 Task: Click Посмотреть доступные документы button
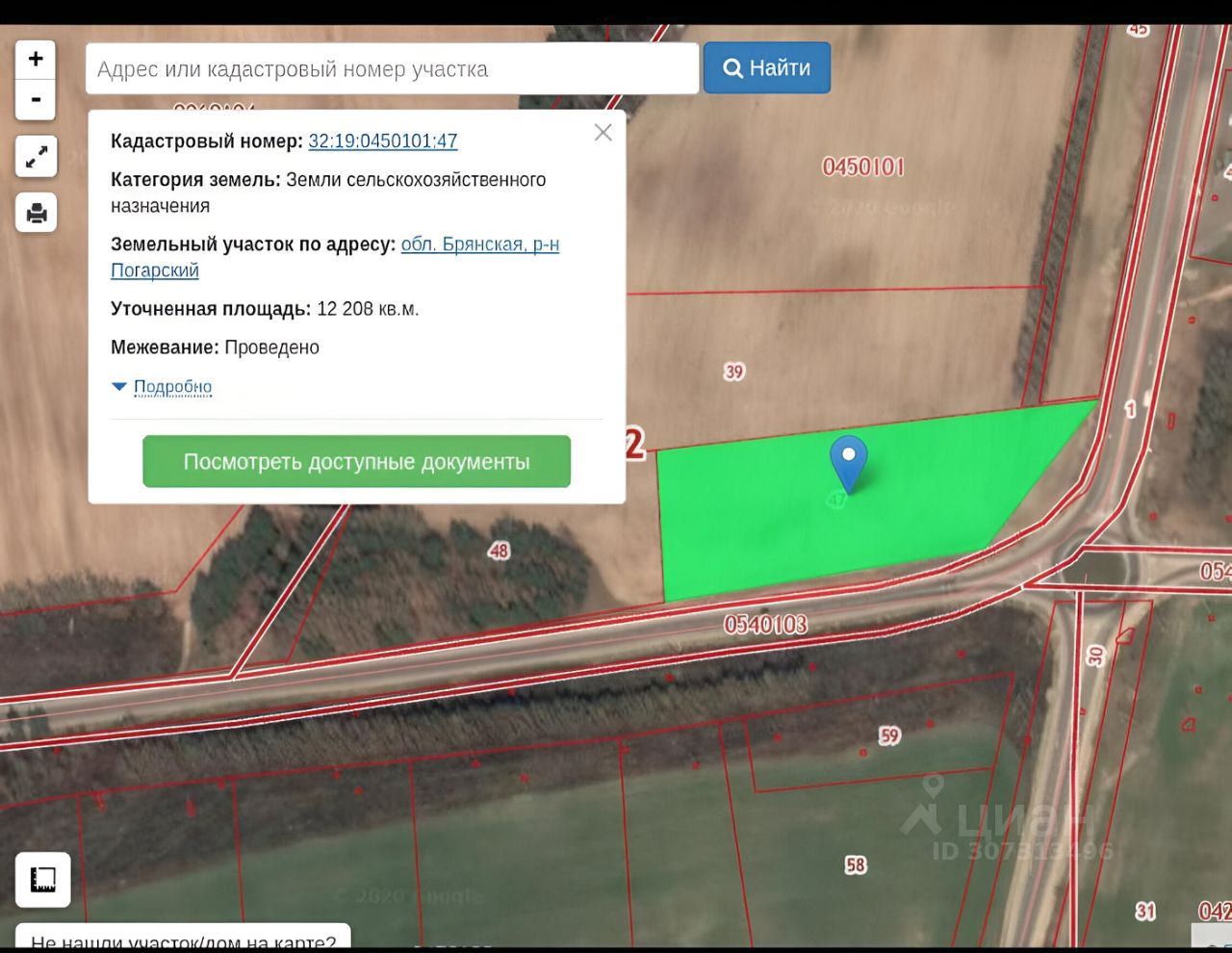[x=357, y=461]
